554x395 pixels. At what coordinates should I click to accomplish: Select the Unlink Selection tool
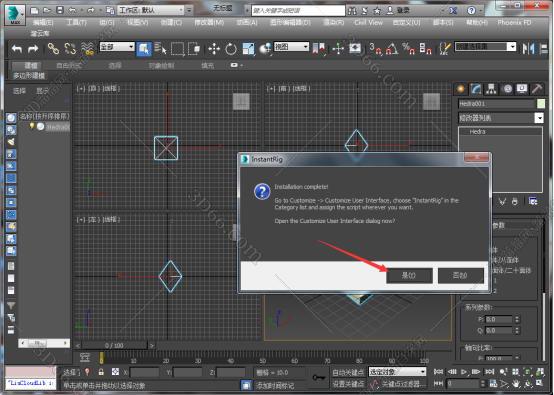click(x=70, y=49)
